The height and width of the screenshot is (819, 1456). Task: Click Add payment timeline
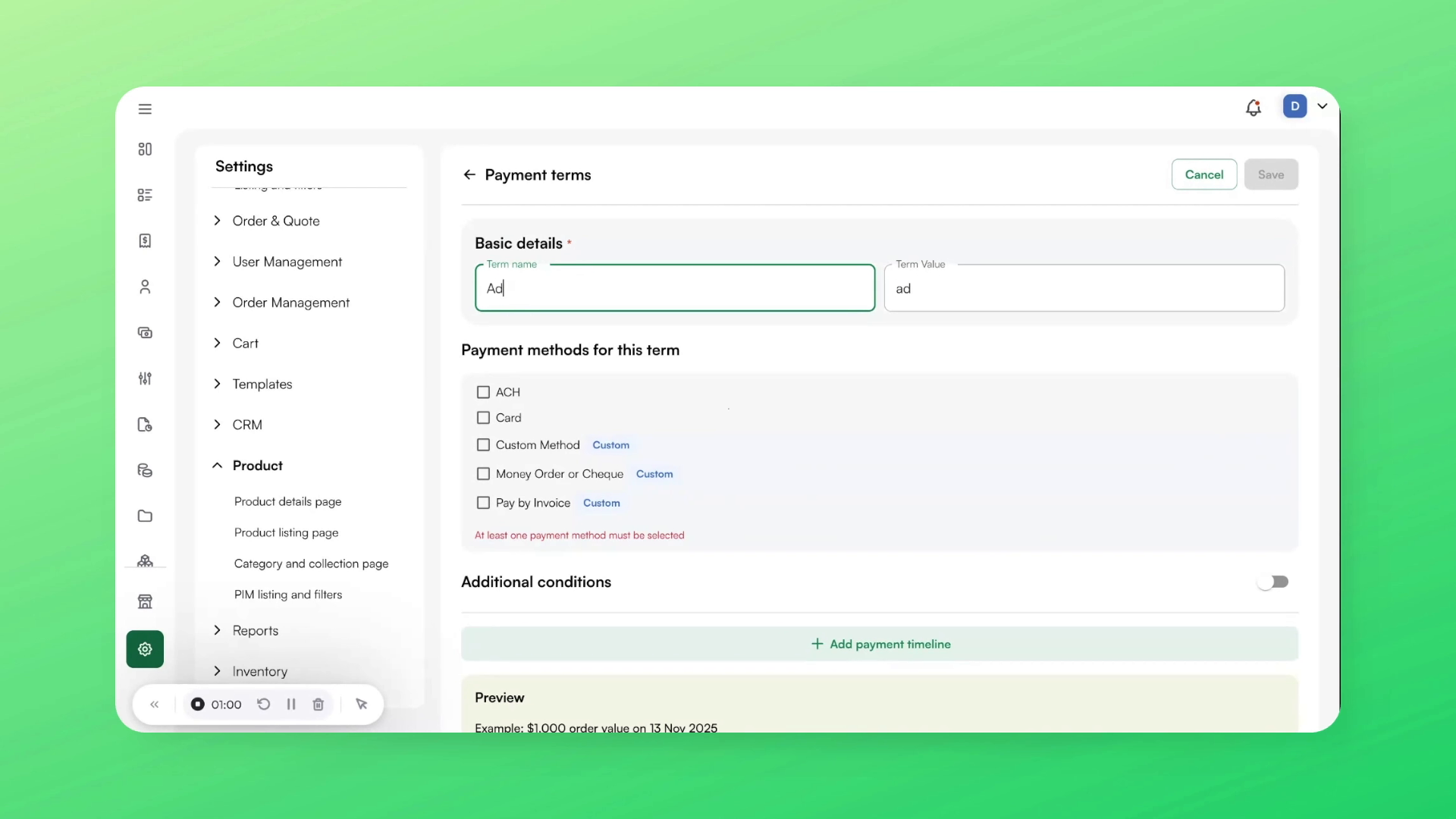pyautogui.click(x=880, y=644)
